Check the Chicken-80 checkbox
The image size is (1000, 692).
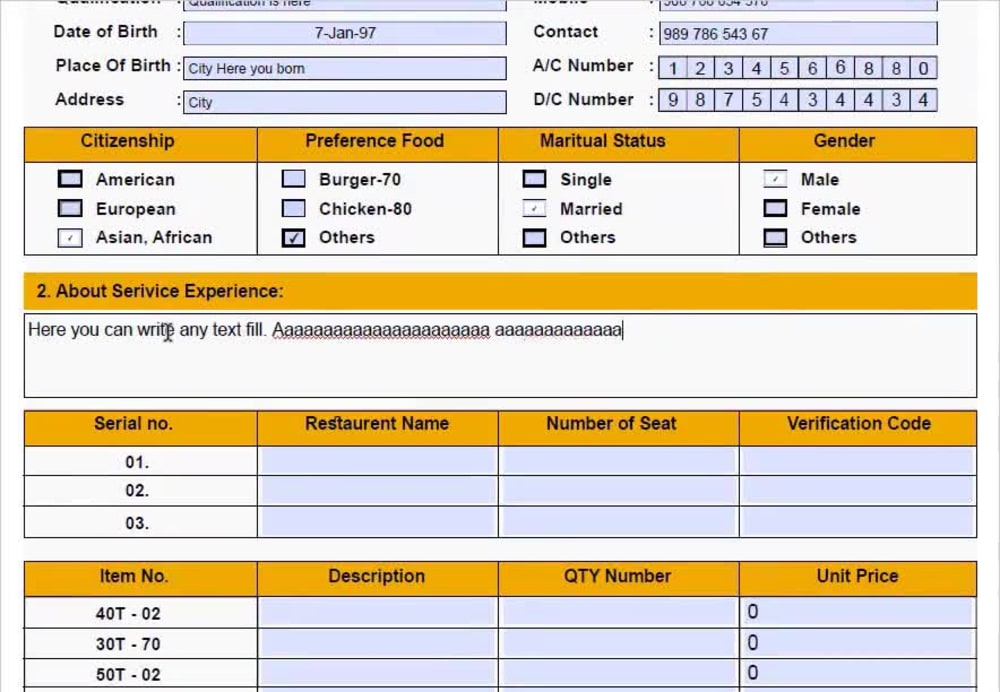293,208
